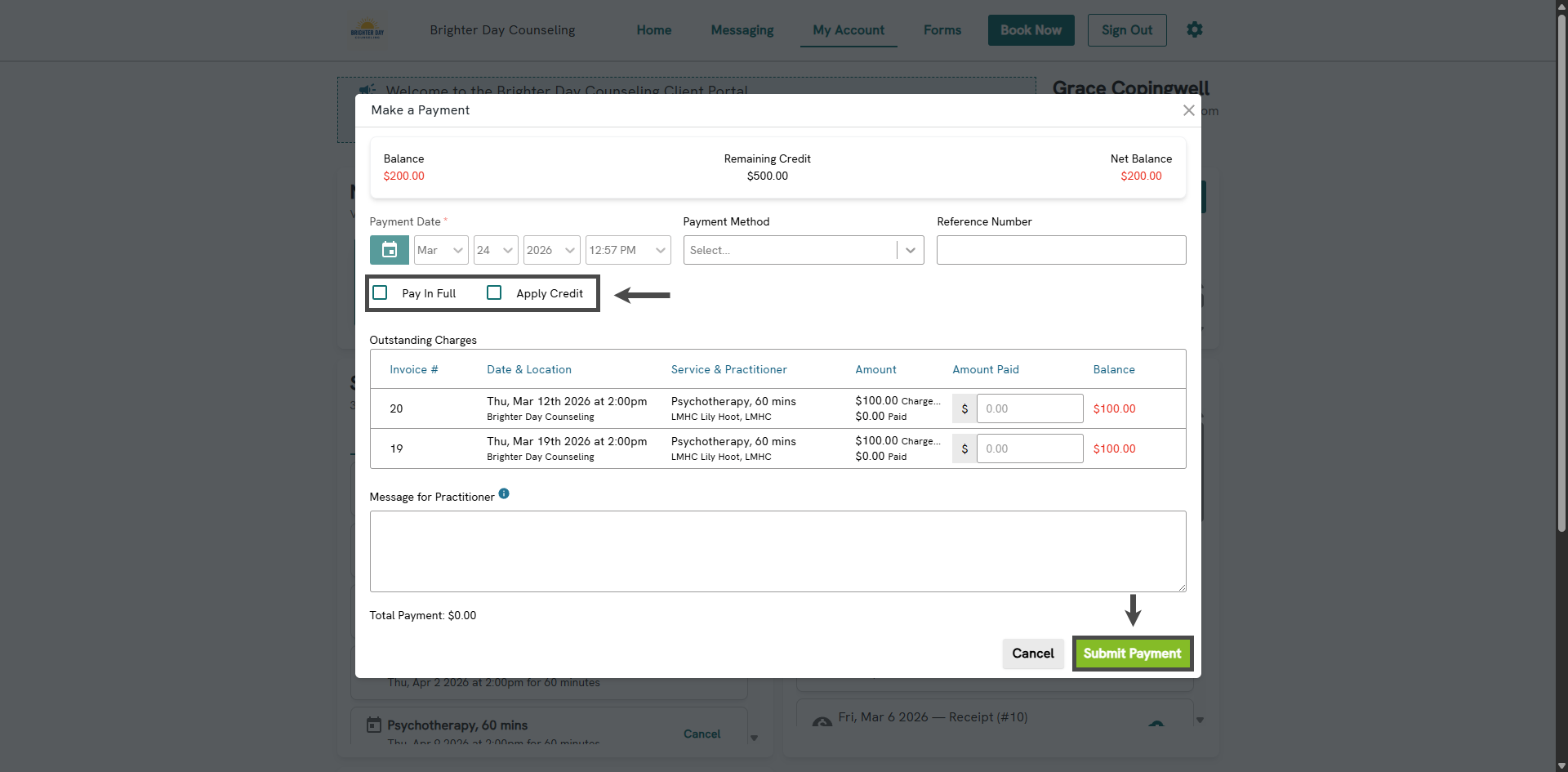The height and width of the screenshot is (772, 1568).
Task: Go to the Messaging tab
Action: click(x=742, y=30)
